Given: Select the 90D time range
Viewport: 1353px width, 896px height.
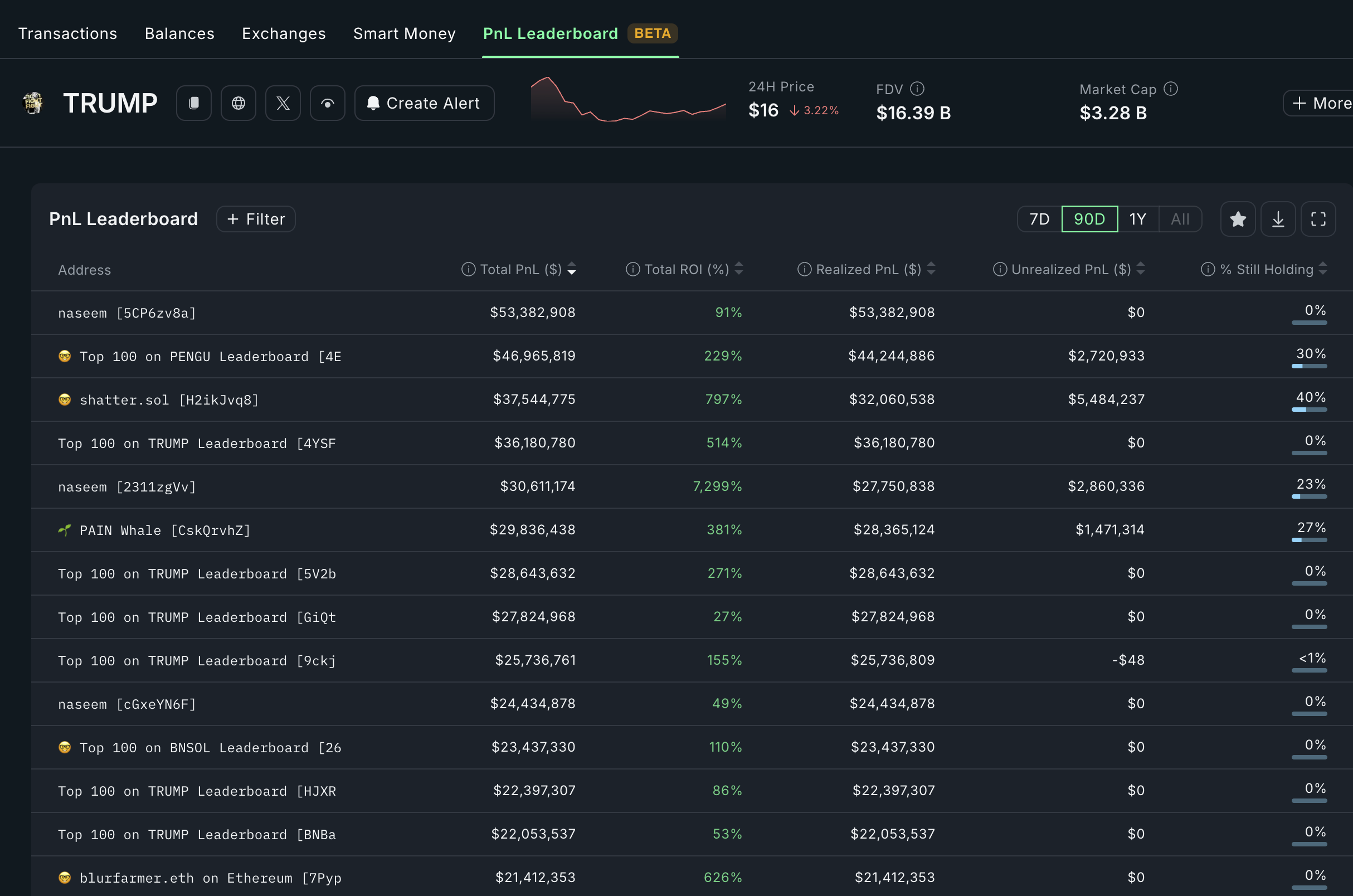Looking at the screenshot, I should [1089, 219].
